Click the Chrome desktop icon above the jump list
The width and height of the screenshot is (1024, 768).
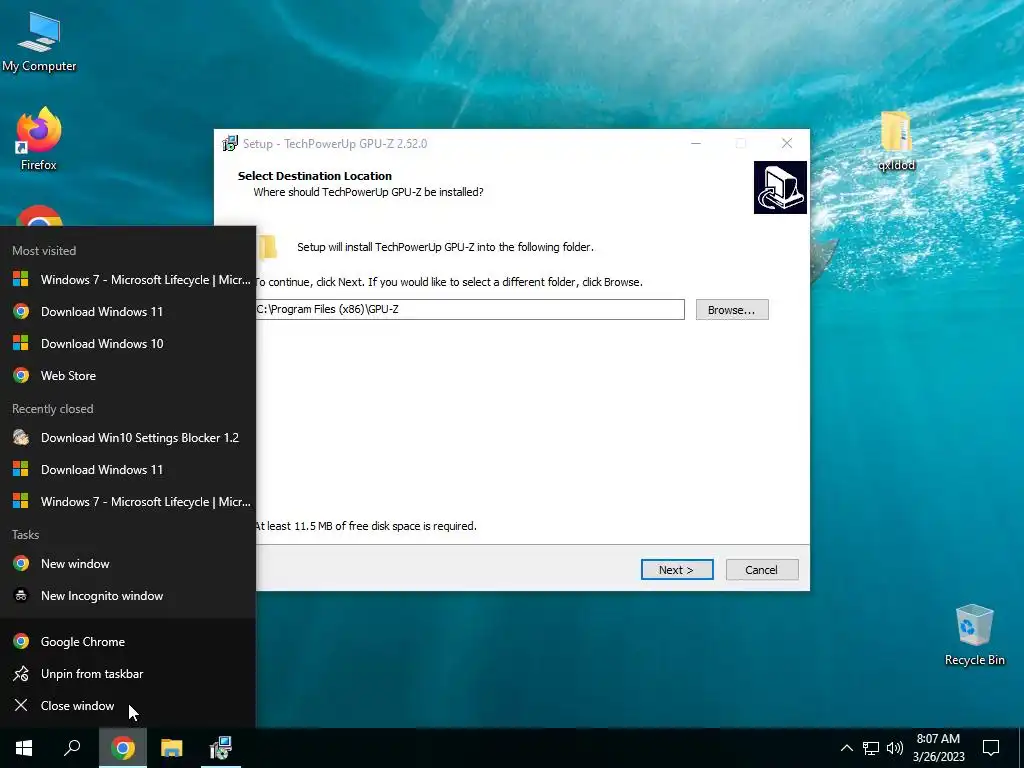tap(39, 217)
